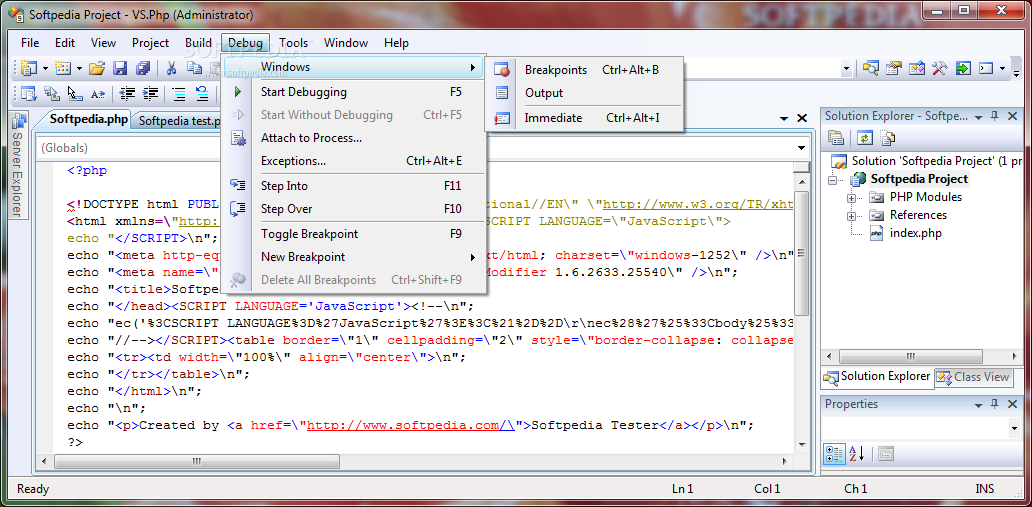The height and width of the screenshot is (507, 1032).
Task: Open the Solution Explorer window position menu
Action: click(x=979, y=117)
